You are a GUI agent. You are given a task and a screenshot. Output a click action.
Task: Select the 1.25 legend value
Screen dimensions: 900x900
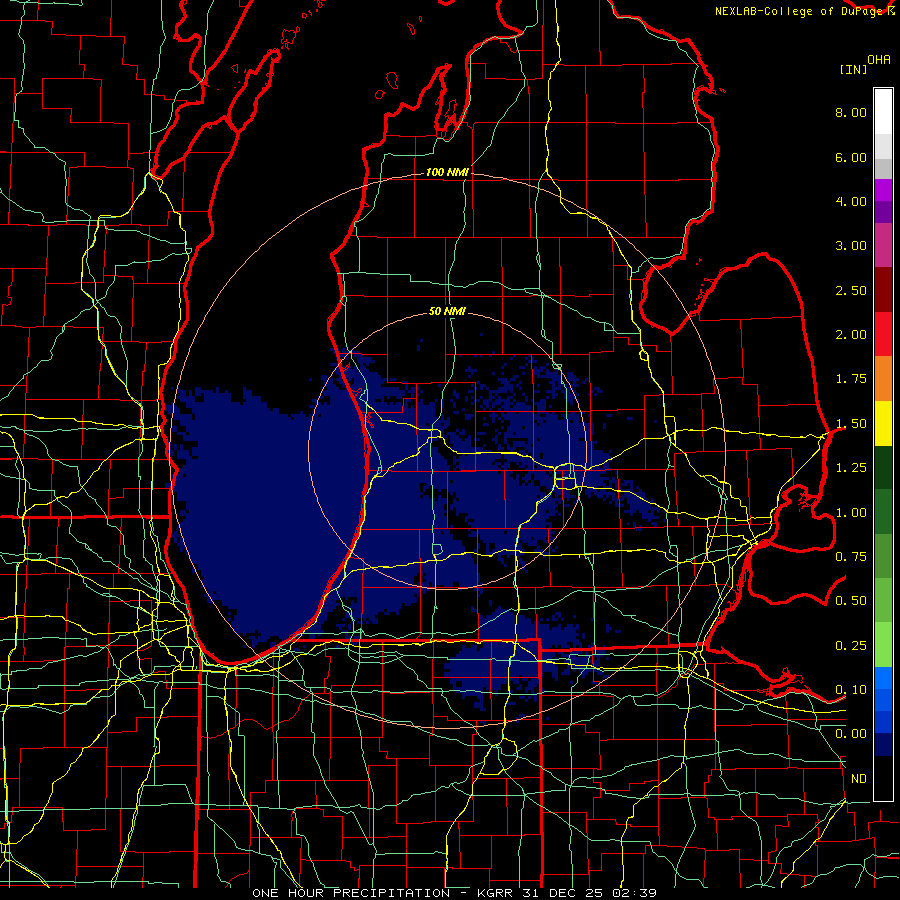click(851, 468)
